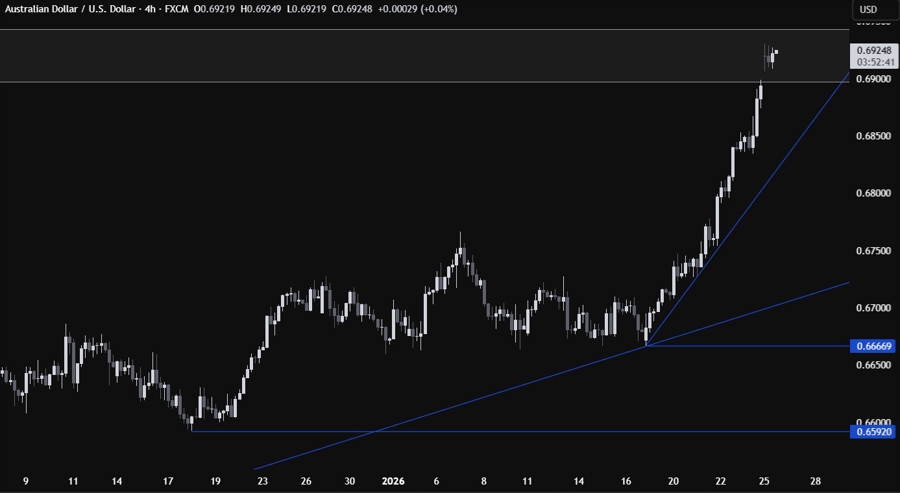The image size is (900, 493).
Task: Click the 22 date on time axis
Action: pos(720,481)
